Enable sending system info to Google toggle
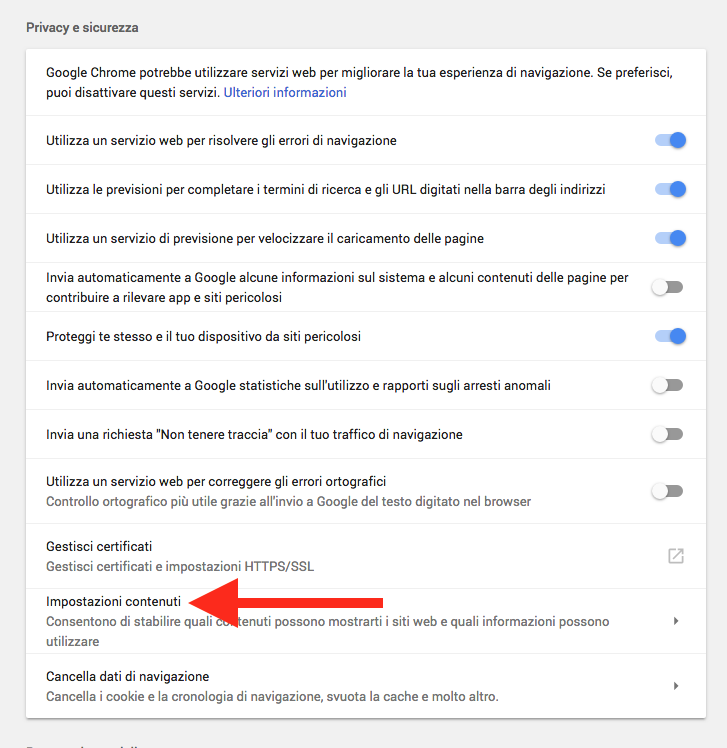The height and width of the screenshot is (748, 727). (667, 287)
